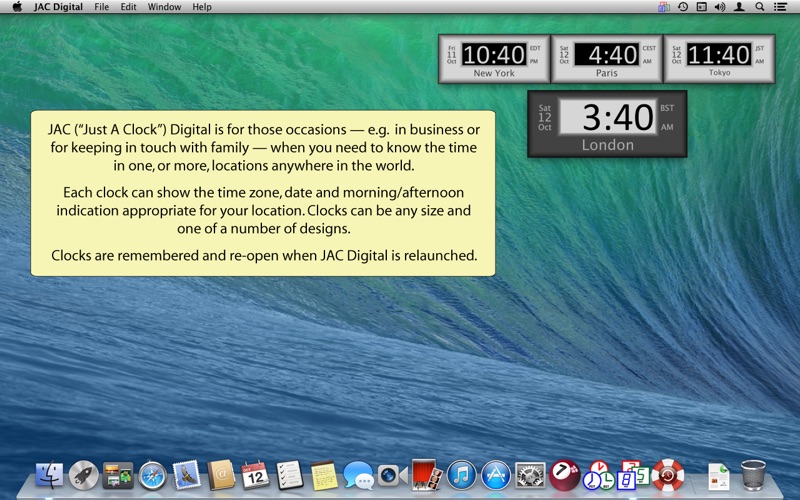Open the Apple menu

click(x=17, y=7)
